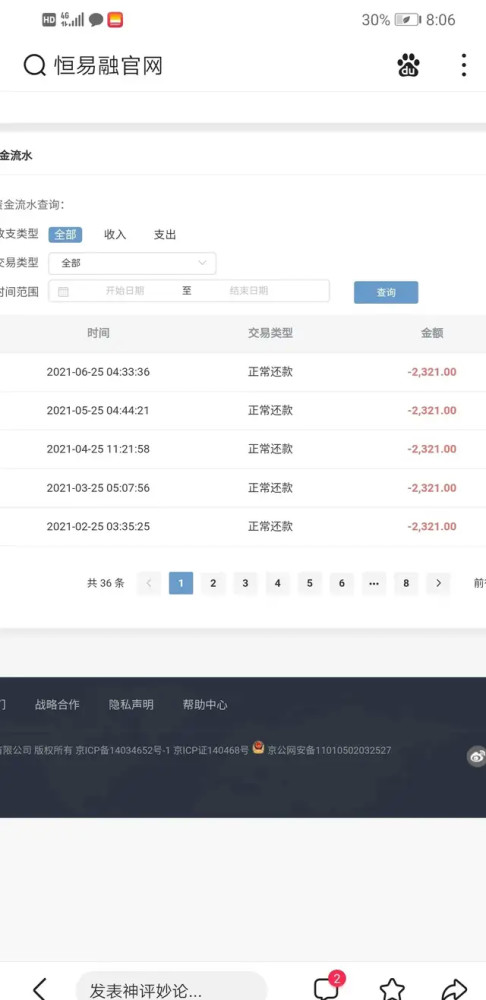Click the next page chevron
Screen dimensions: 486x1000
click(x=438, y=583)
